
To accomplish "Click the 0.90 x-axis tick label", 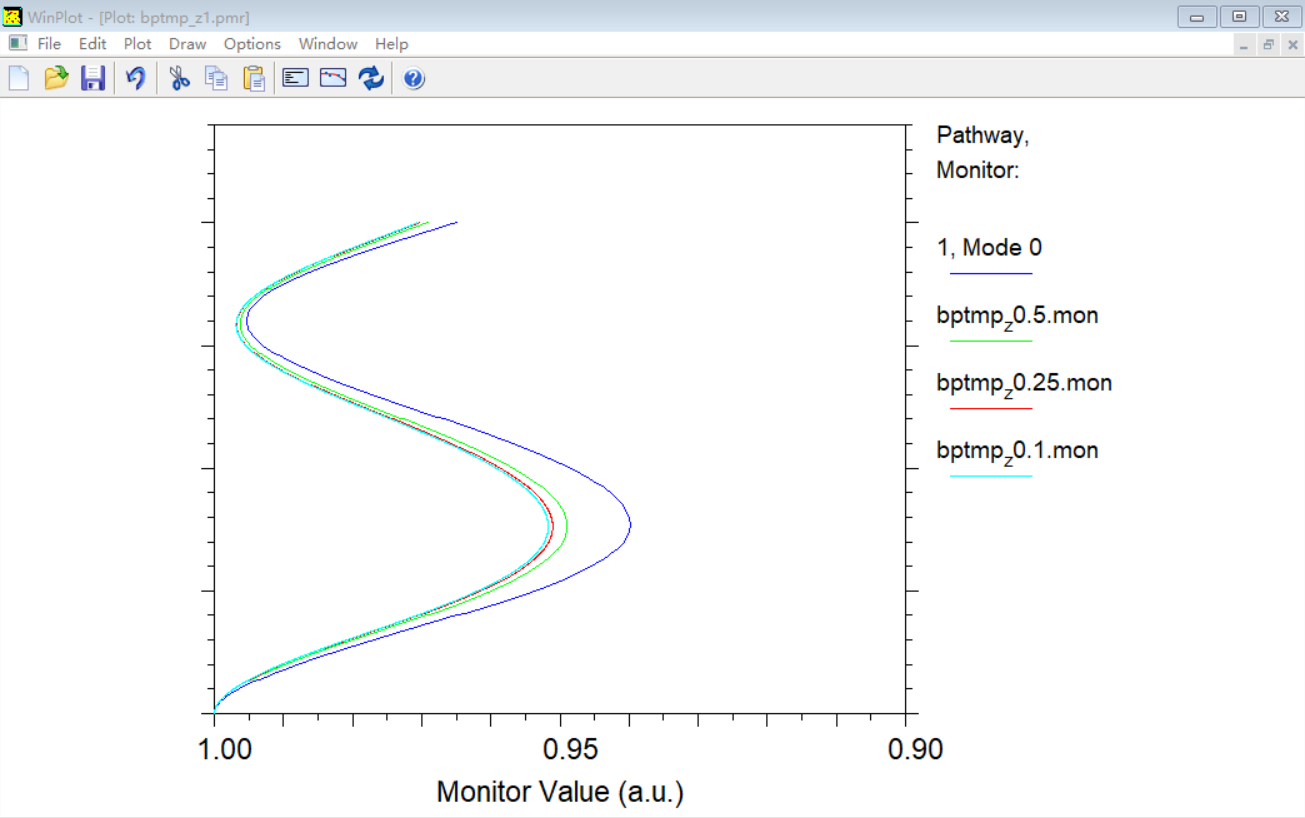I will (915, 749).
